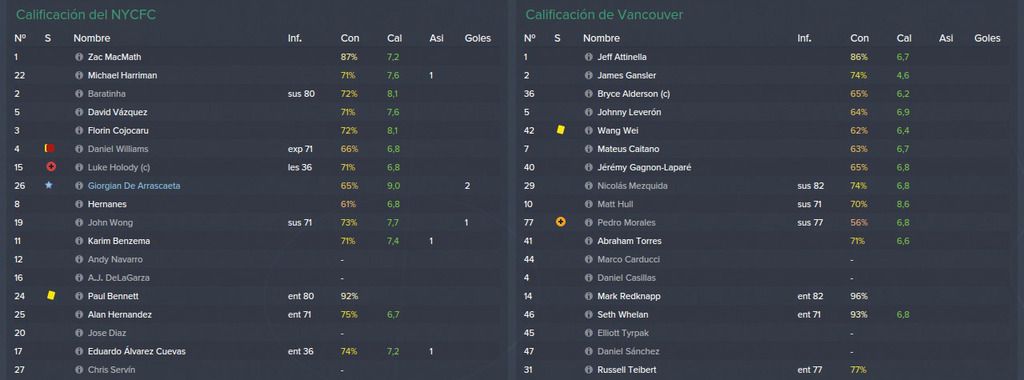
Task: Click the red card icon for Daniel Williams
Action: coord(50,149)
